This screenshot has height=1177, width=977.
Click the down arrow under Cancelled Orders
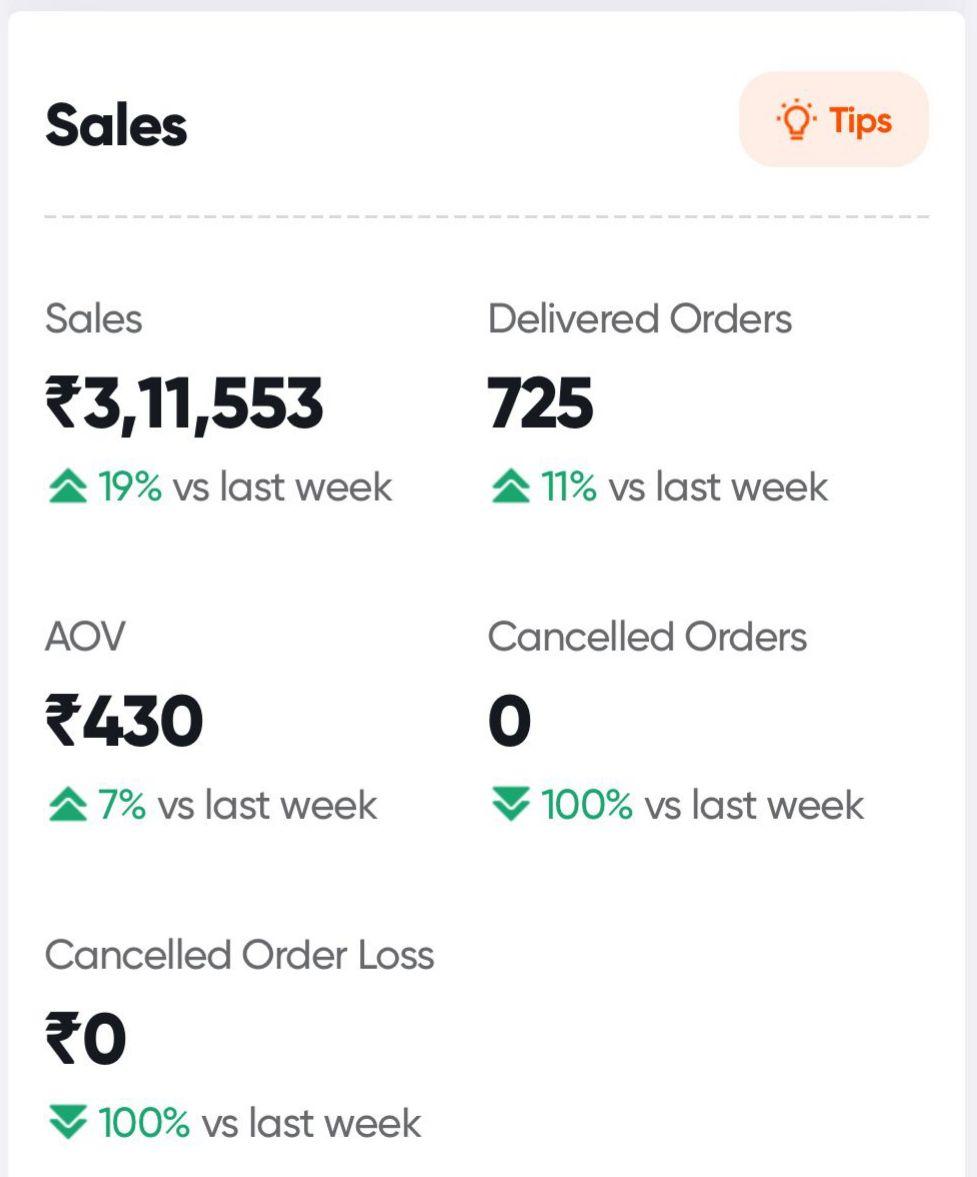click(511, 805)
